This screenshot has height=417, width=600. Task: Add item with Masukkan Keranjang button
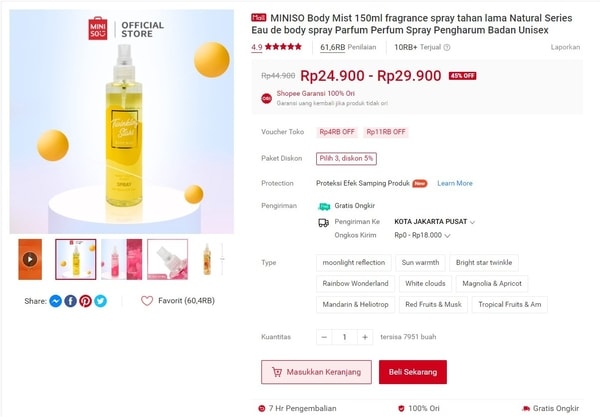point(316,372)
